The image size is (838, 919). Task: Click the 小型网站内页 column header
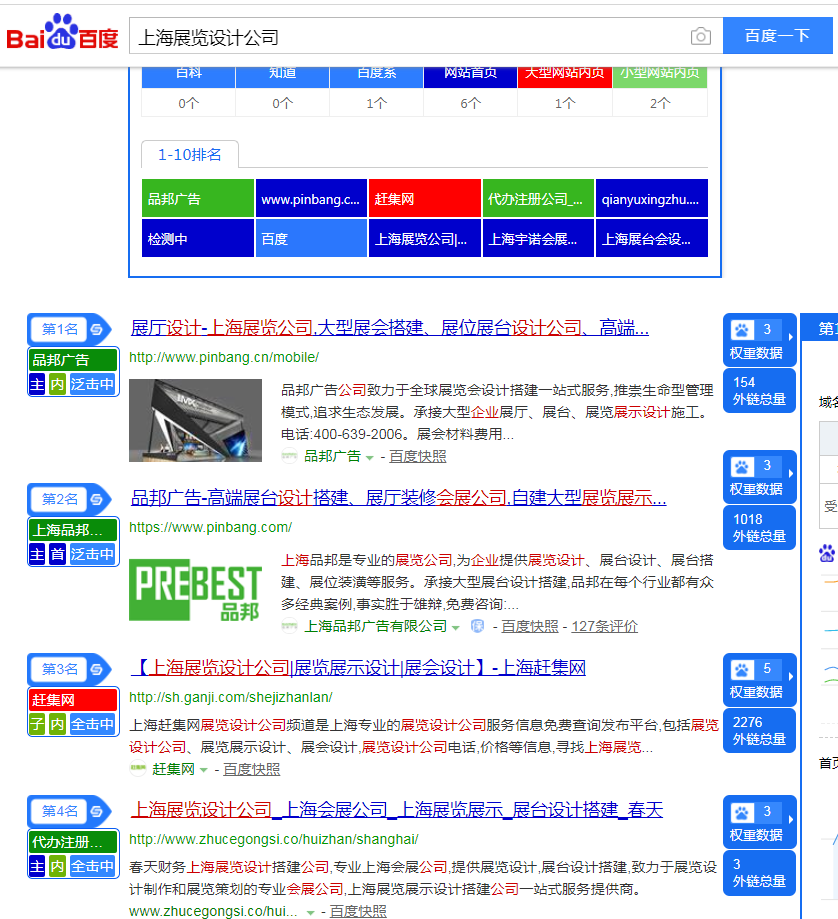[660, 75]
